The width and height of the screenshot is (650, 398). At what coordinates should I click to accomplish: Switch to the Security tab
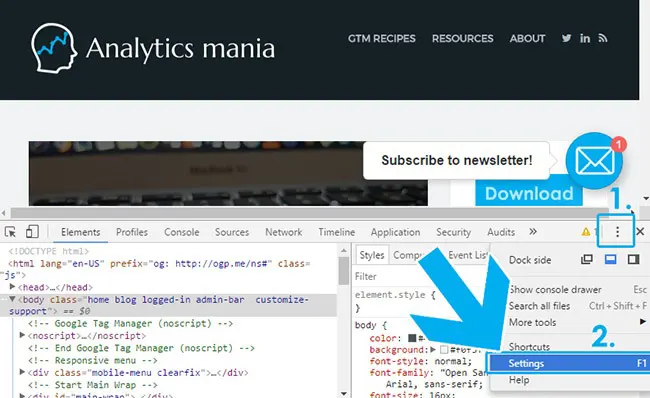tap(454, 232)
